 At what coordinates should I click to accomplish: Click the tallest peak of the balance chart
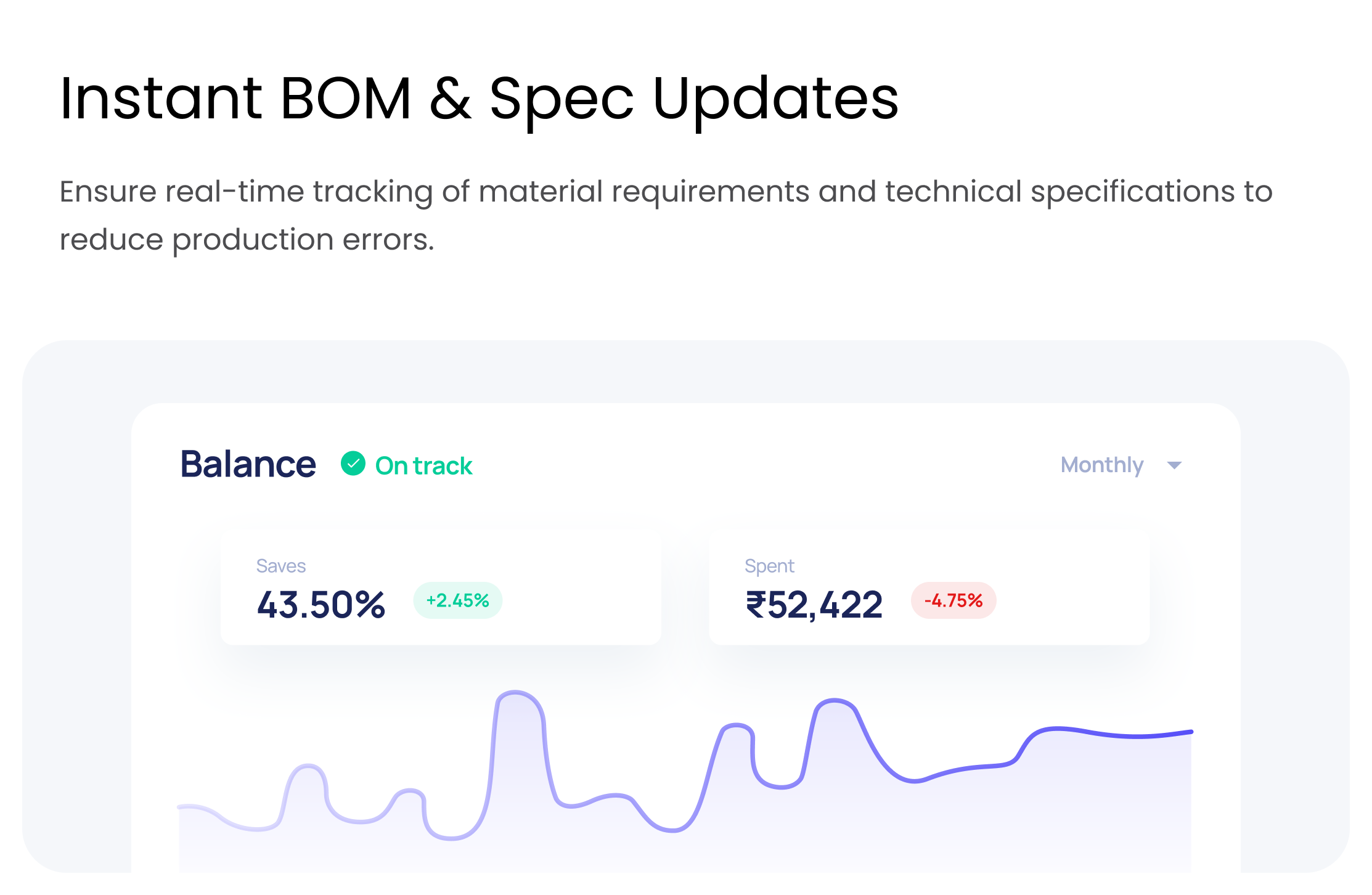pyautogui.click(x=517, y=693)
